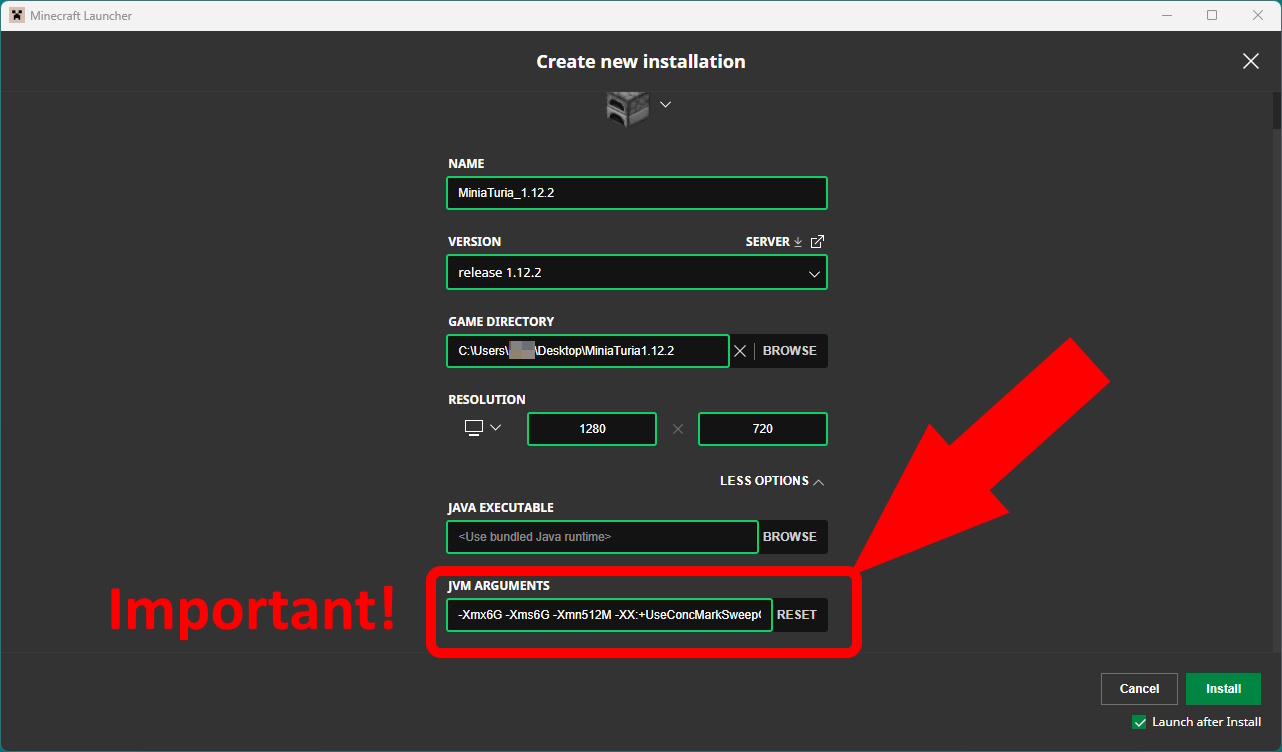Browse for the Java executable
The width and height of the screenshot is (1282, 752).
[x=790, y=537]
